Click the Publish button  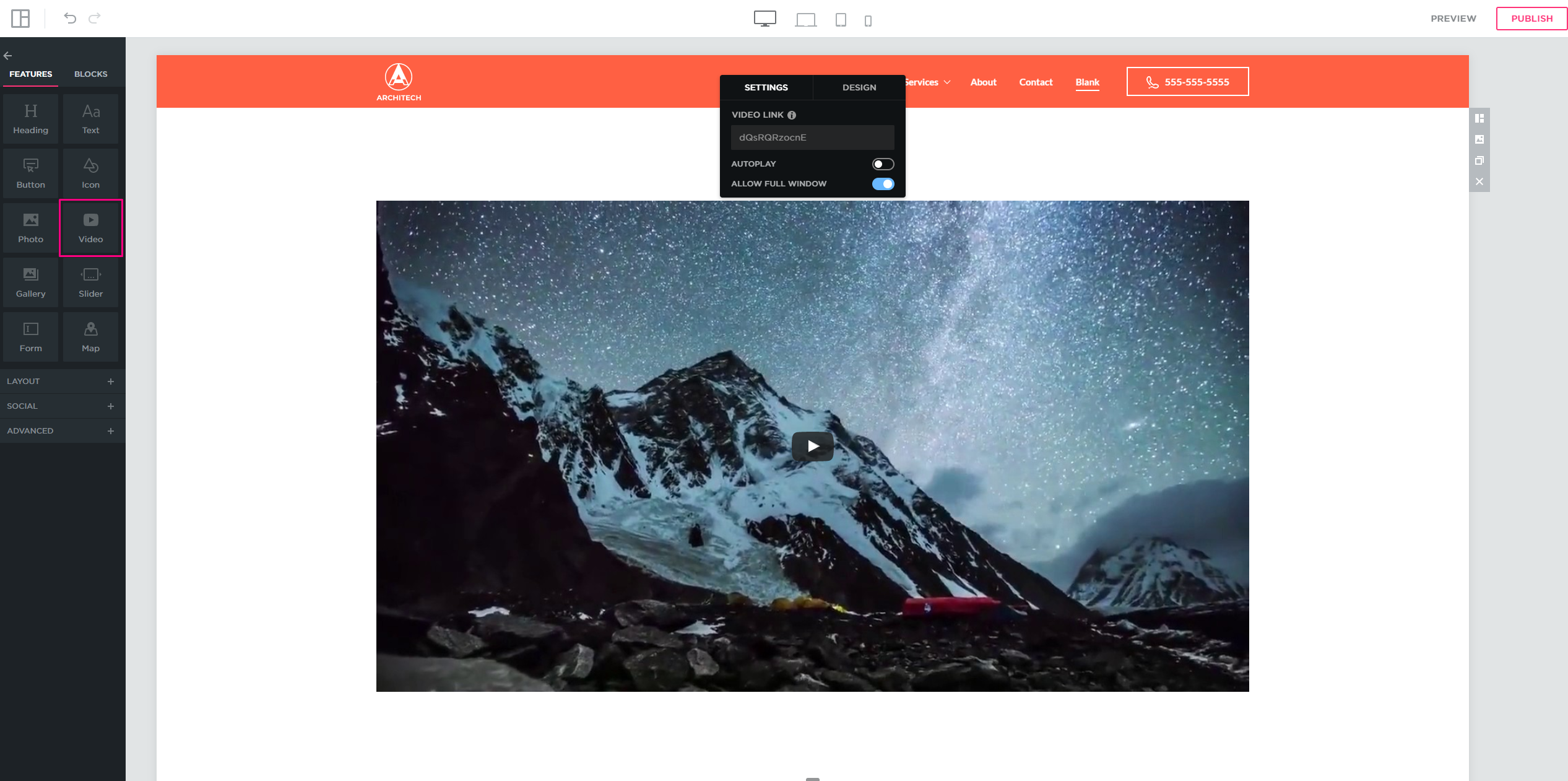pos(1531,19)
